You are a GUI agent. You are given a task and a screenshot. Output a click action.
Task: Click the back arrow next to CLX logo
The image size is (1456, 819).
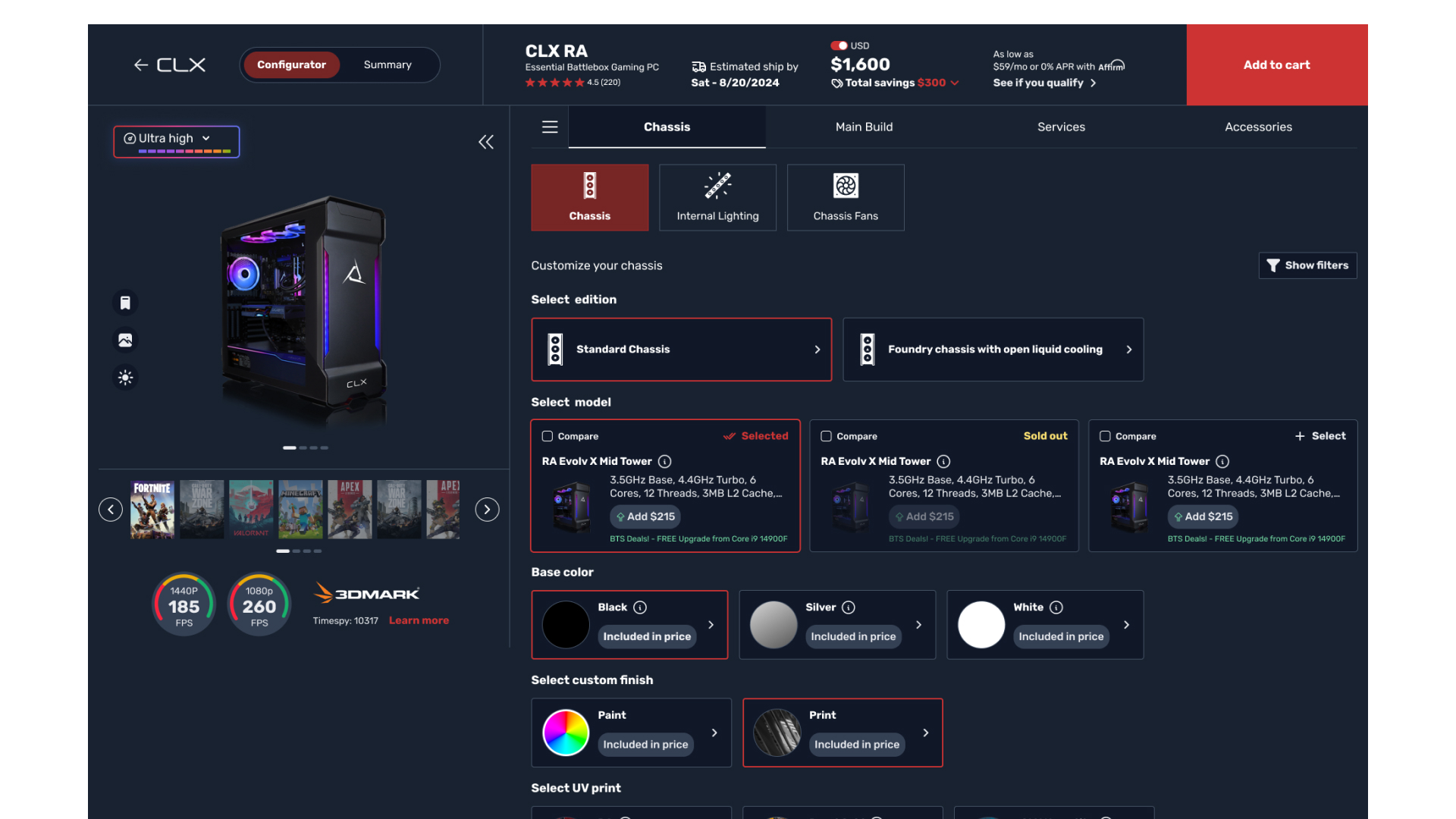[140, 65]
